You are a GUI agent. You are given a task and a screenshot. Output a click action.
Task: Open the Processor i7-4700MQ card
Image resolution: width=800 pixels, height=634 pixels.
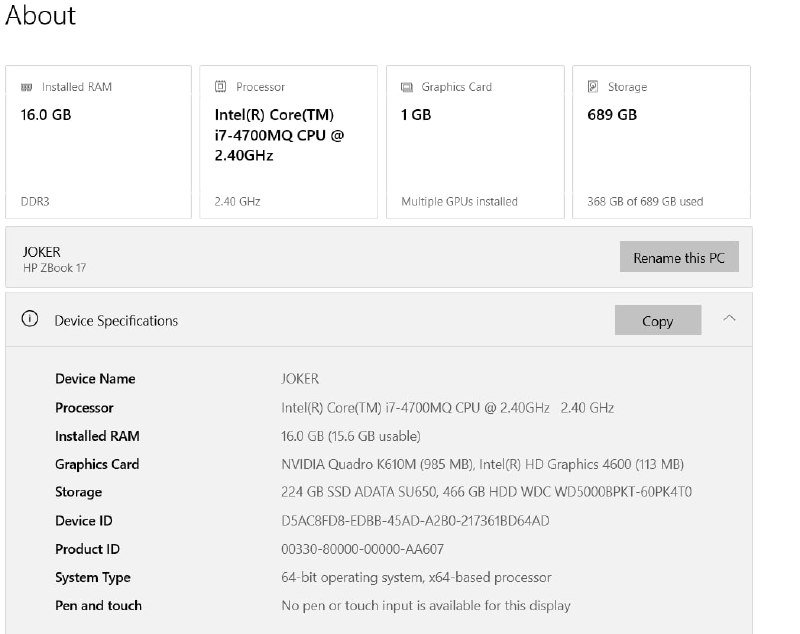coord(288,142)
